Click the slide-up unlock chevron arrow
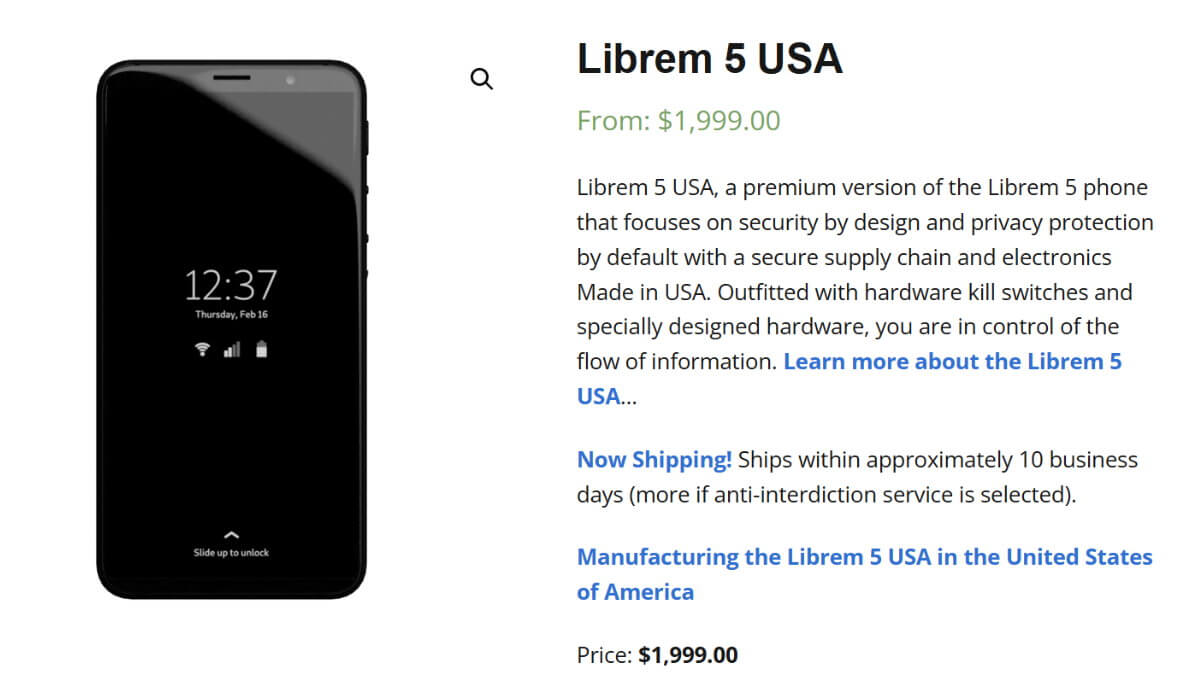This screenshot has height=675, width=1200. (x=231, y=532)
